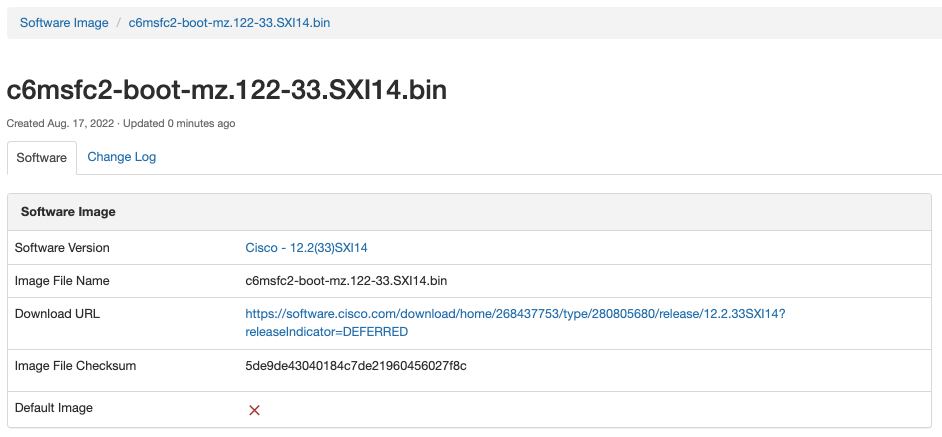This screenshot has width=942, height=437.
Task: Click the Software Version row label
Action: 62,247
